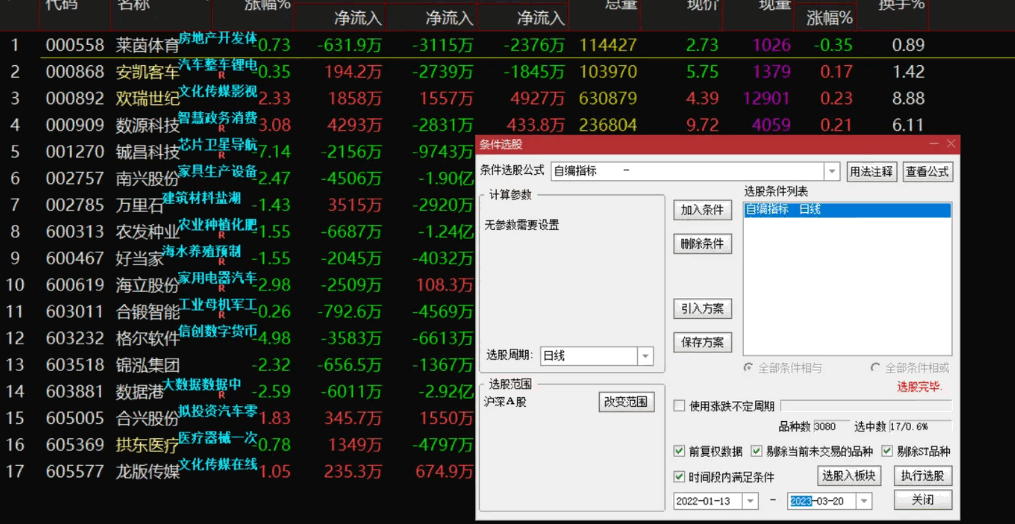Click the 关闭 button in the dialog
This screenshot has width=1015, height=524.
[923, 500]
